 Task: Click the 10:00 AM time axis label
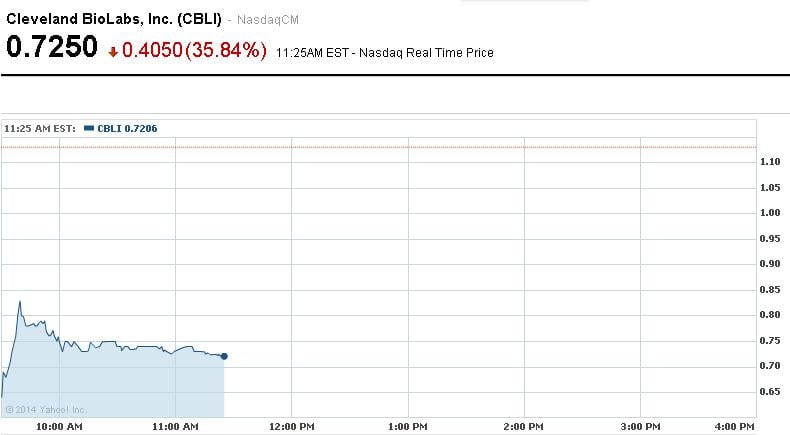point(59,427)
